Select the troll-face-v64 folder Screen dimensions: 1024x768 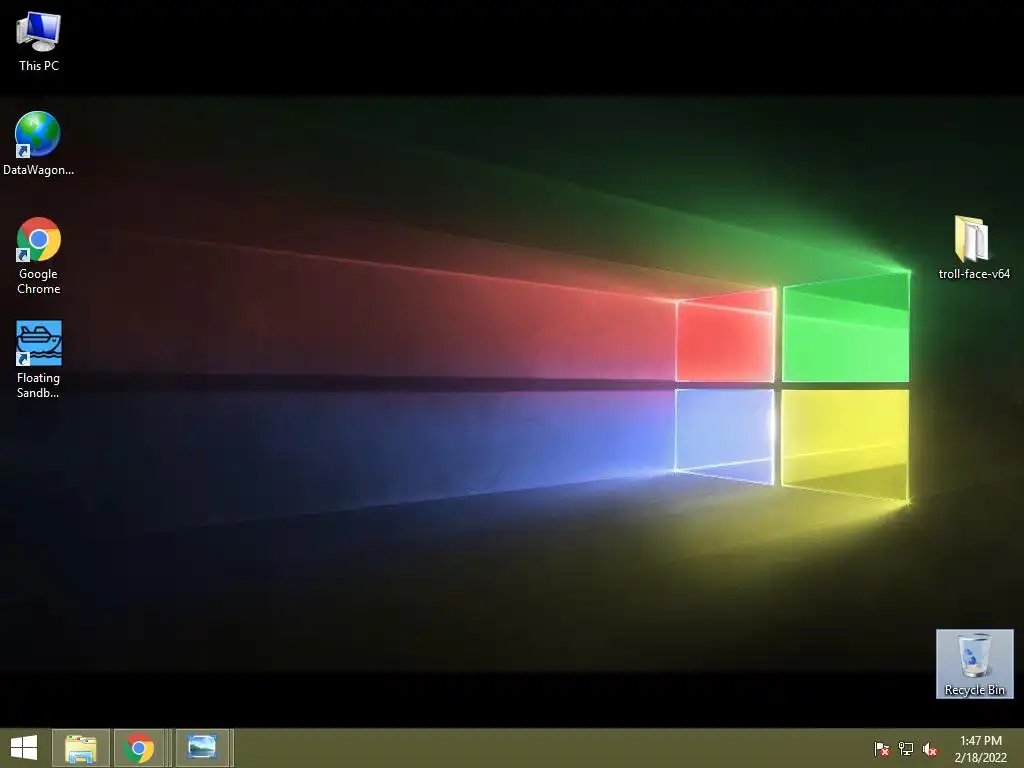[972, 238]
